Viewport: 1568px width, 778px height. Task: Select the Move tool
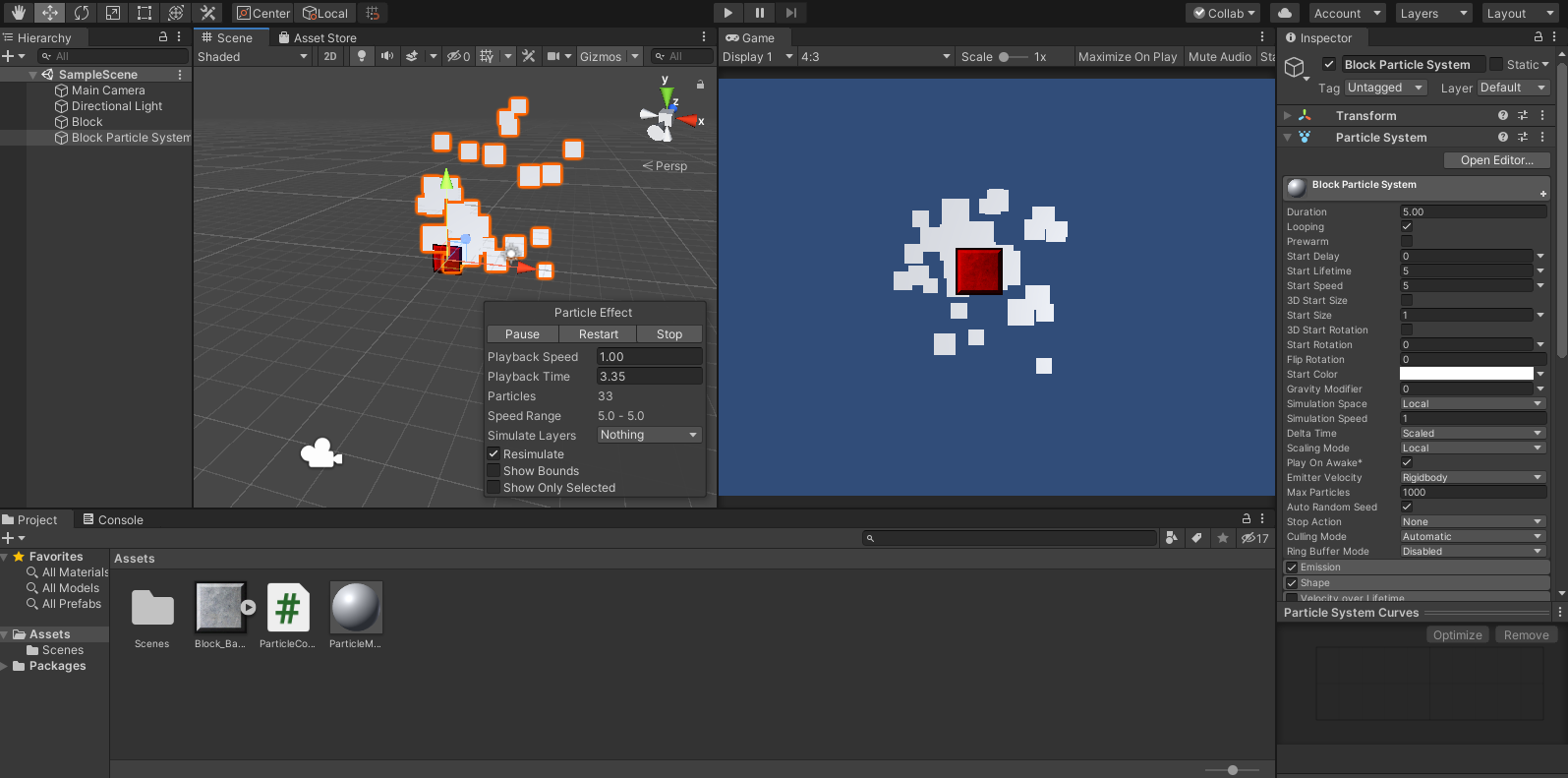(x=49, y=13)
